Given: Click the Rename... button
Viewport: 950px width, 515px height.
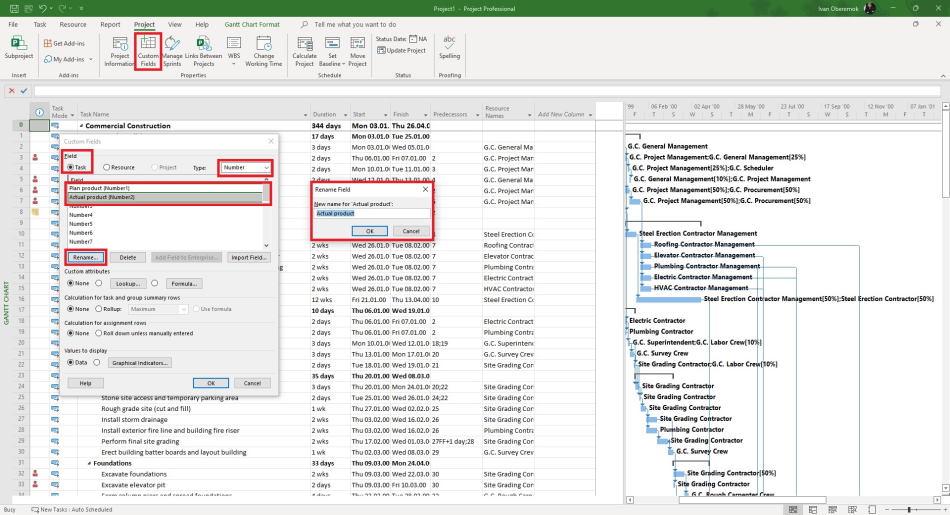Looking at the screenshot, I should click(85, 258).
